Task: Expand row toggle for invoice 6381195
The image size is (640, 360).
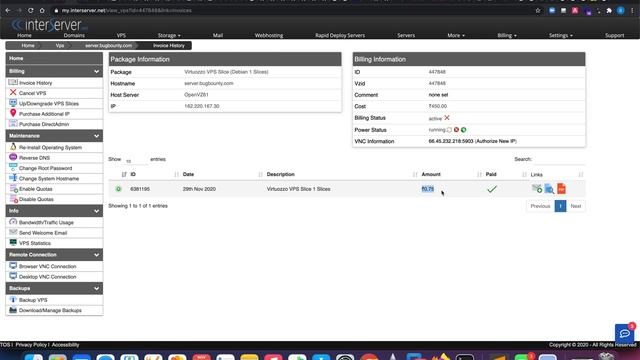Action: click(x=118, y=189)
